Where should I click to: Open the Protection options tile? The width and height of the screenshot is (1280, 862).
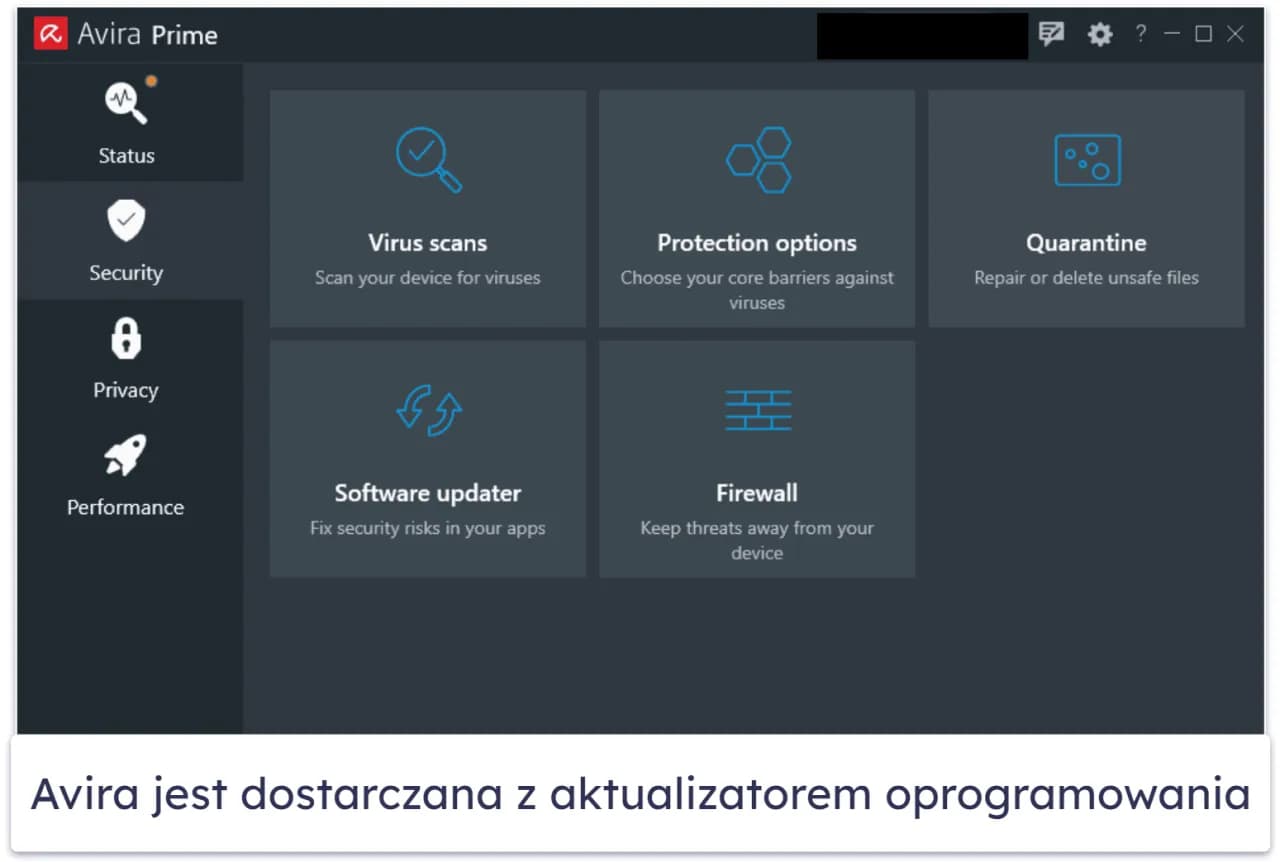click(x=756, y=208)
